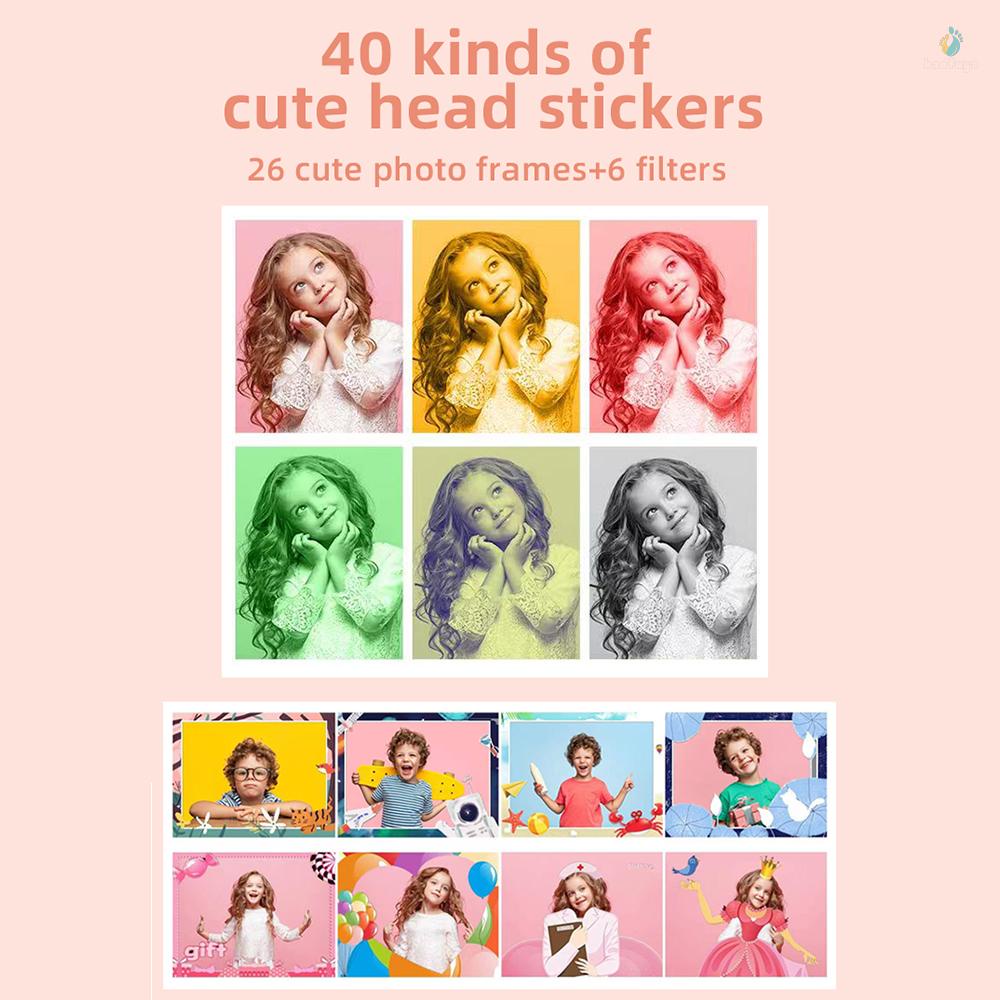Select the beach frame with red crab
Viewport: 1000px width, 1000px height.
(582, 775)
